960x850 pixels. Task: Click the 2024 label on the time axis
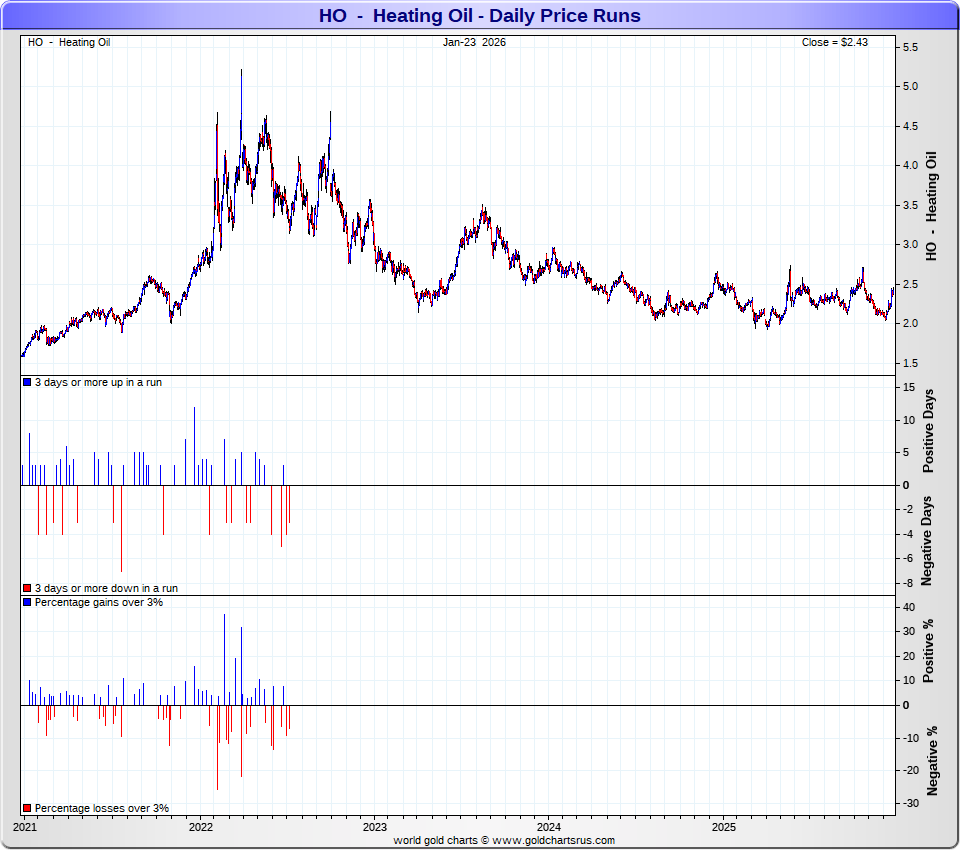pyautogui.click(x=549, y=827)
